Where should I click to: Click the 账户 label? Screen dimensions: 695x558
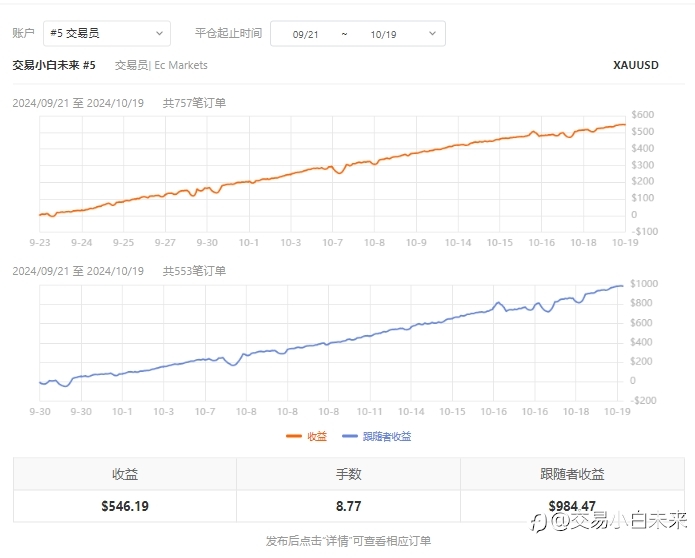pos(23,33)
